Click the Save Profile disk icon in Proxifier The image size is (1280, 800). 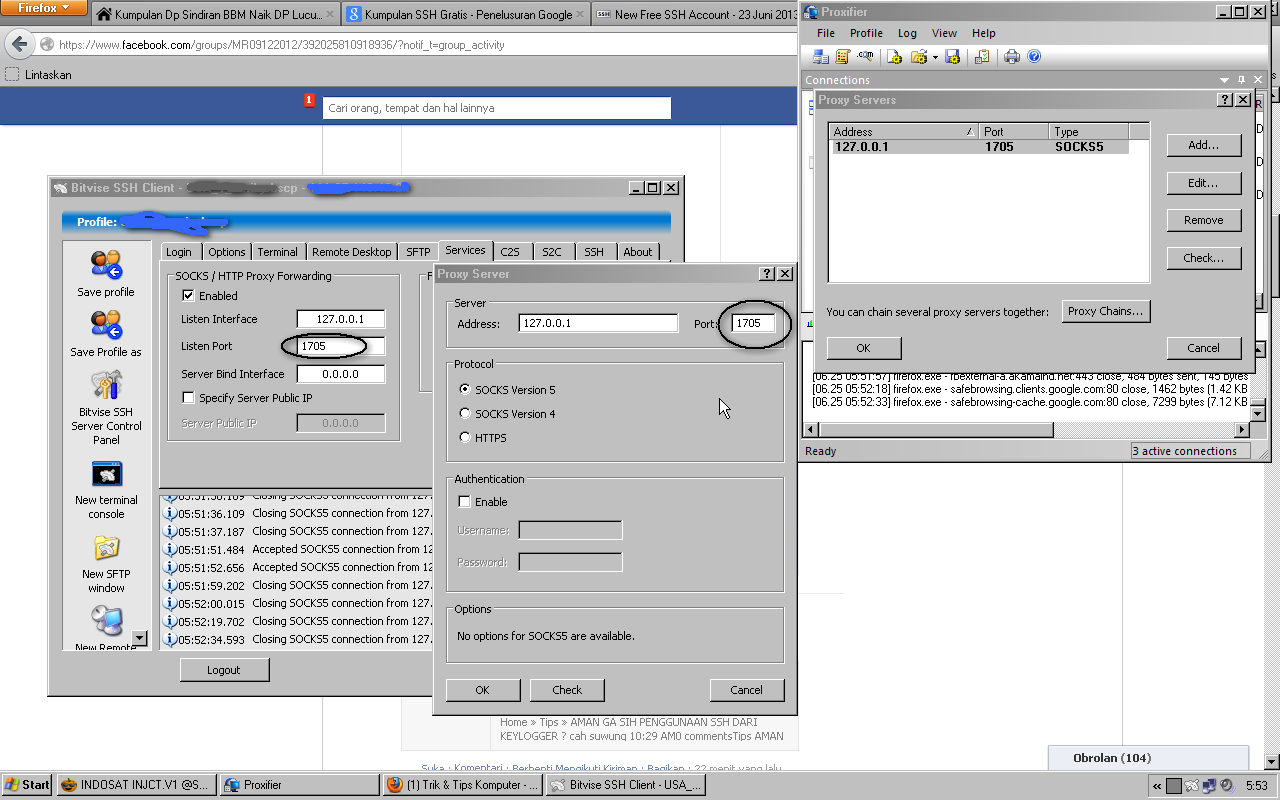pos(952,57)
